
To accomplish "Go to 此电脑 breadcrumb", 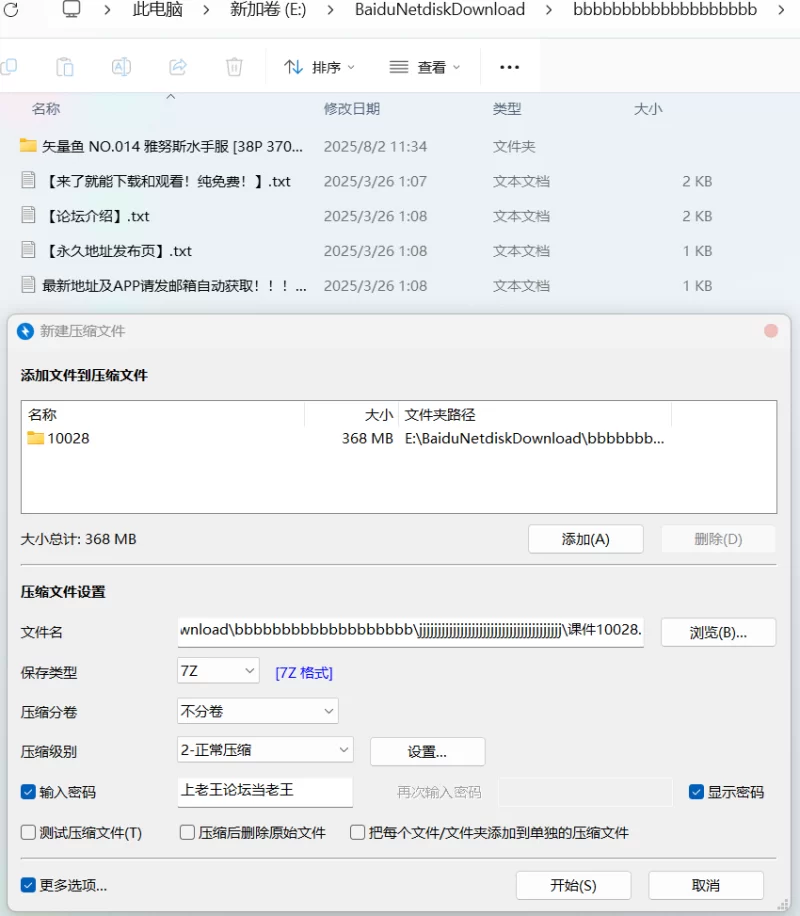I will [158, 9].
